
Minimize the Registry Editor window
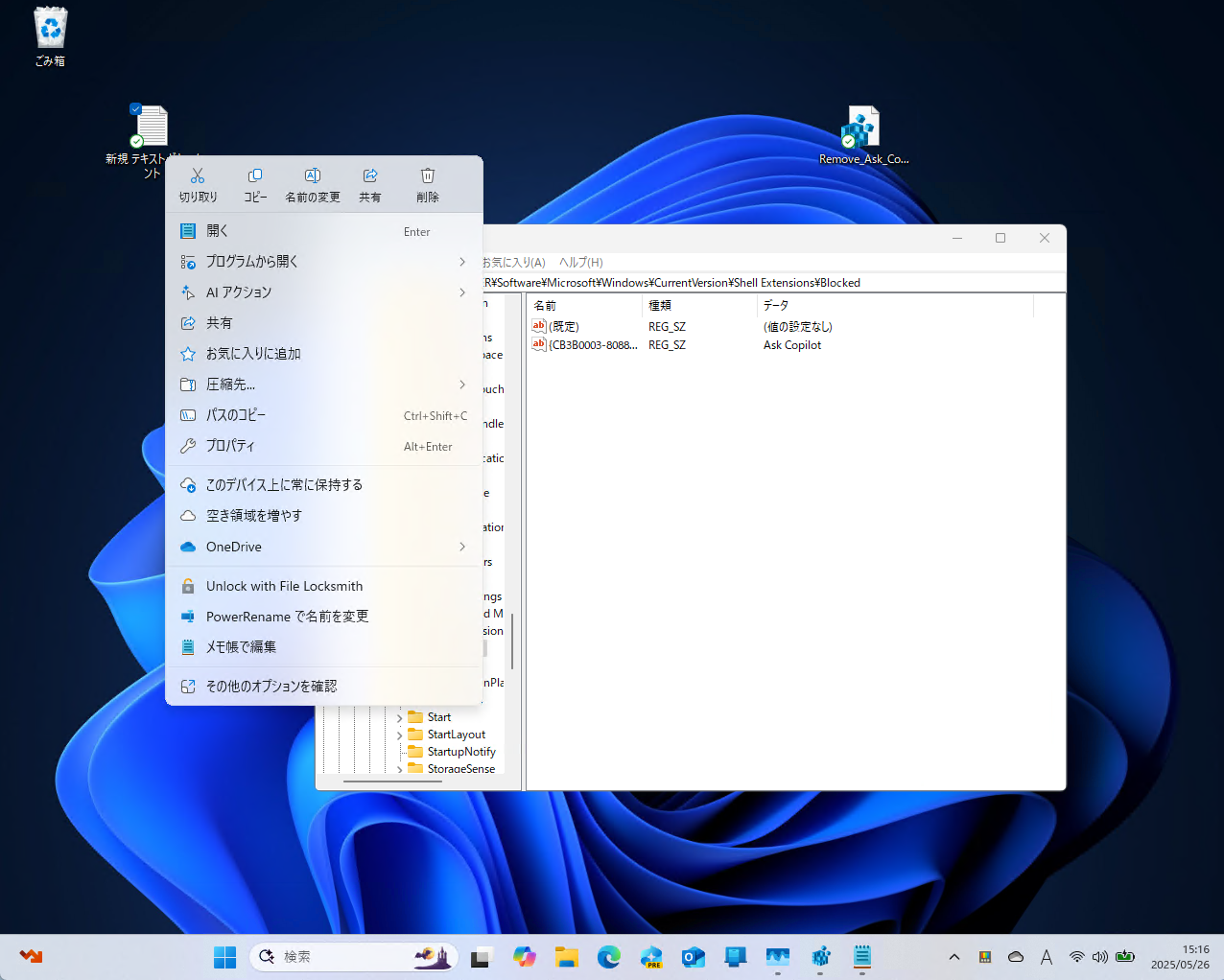957,238
